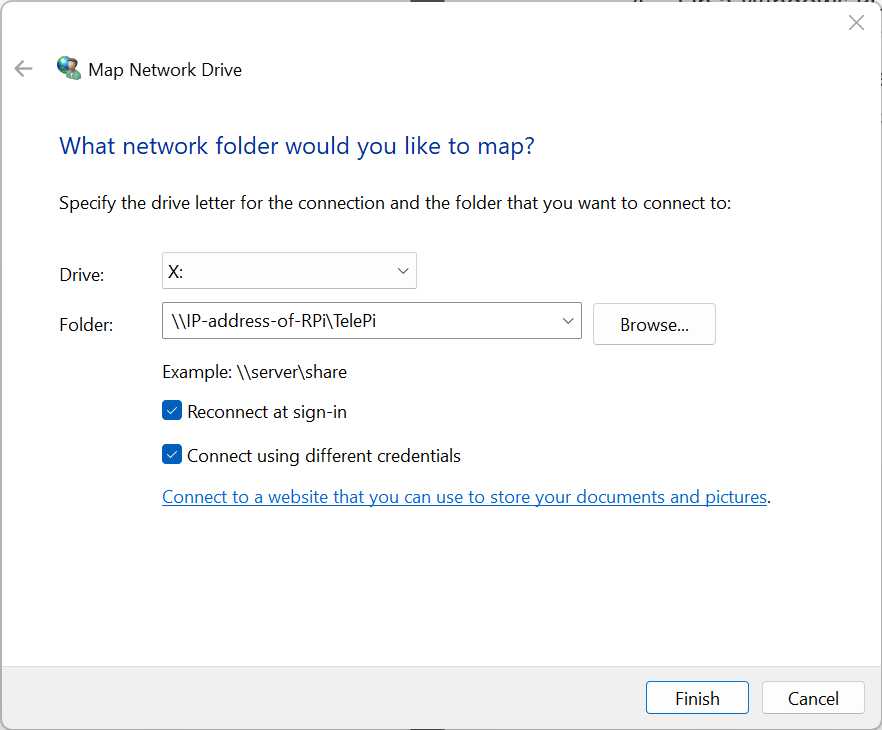Uncheck the Connect using different credentials checkbox
This screenshot has width=882, height=730.
(172, 454)
